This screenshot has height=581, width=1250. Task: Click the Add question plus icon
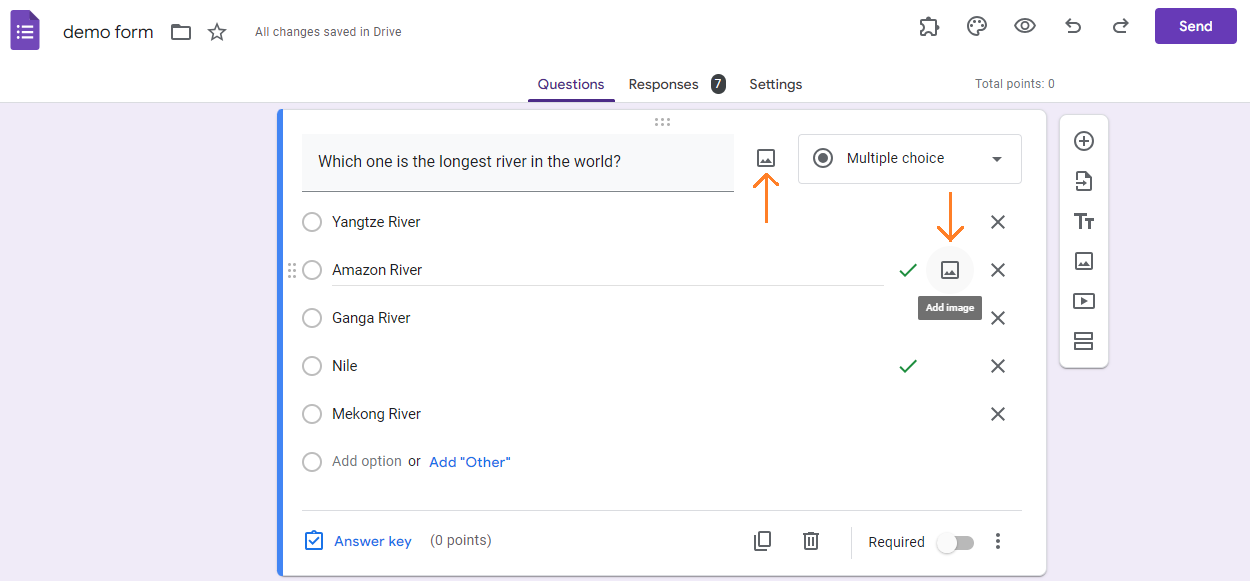(x=1083, y=141)
